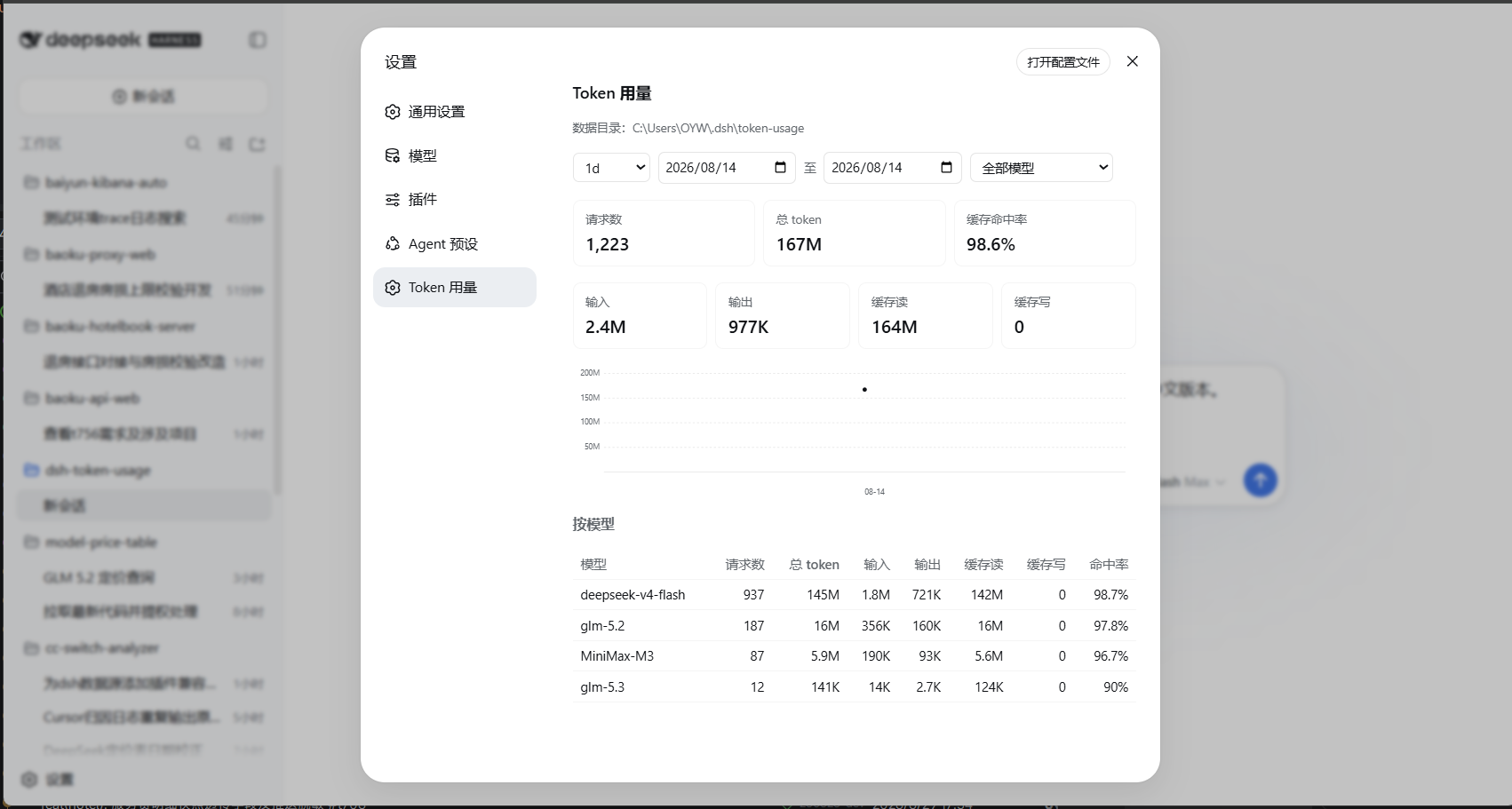Open the 模型 settings section
The image size is (1512, 809).
(x=454, y=155)
